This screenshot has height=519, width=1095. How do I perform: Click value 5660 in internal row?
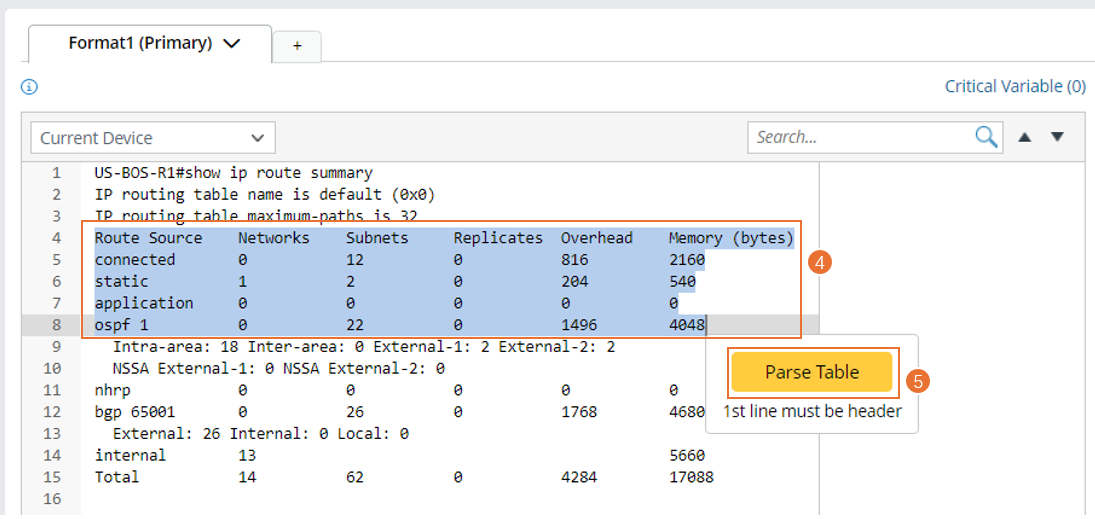[x=686, y=455]
